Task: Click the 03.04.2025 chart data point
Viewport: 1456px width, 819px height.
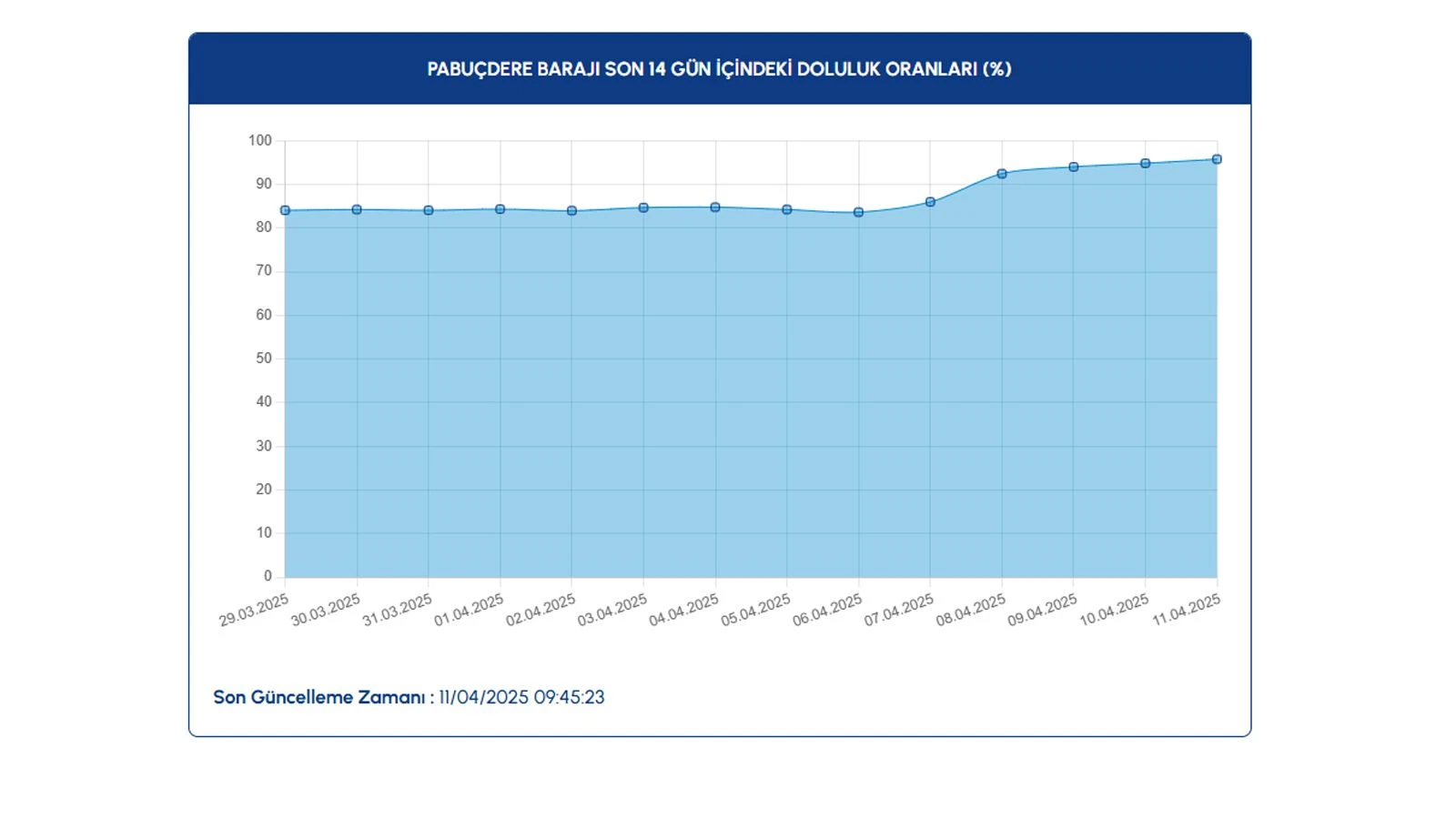Action: (x=643, y=207)
